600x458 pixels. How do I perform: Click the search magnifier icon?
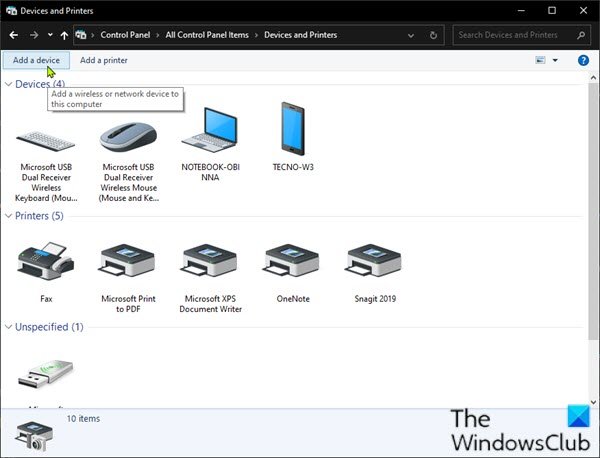click(x=581, y=35)
